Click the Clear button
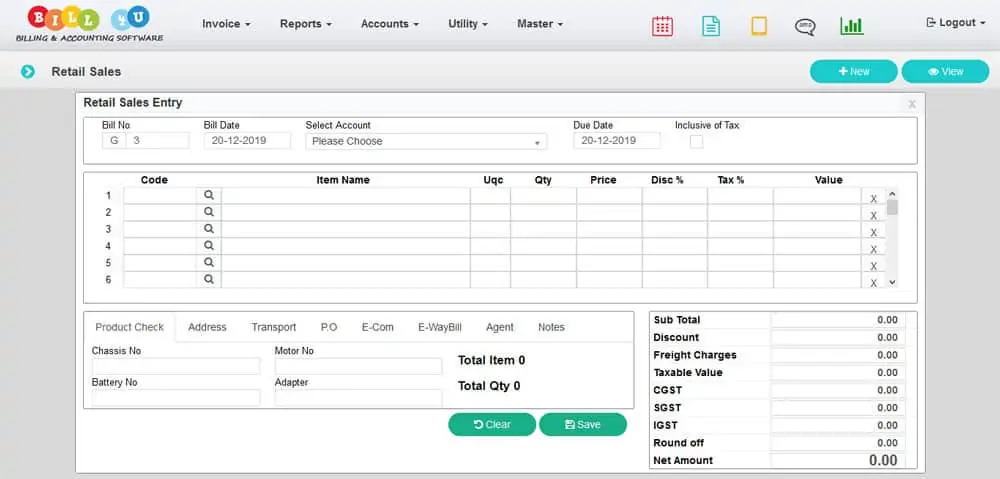 click(492, 424)
